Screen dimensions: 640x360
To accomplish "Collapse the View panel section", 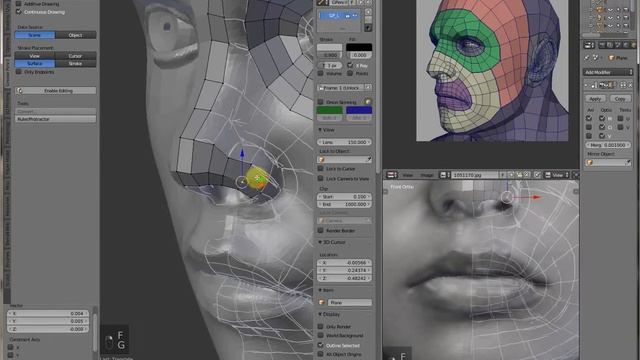I will (x=320, y=130).
